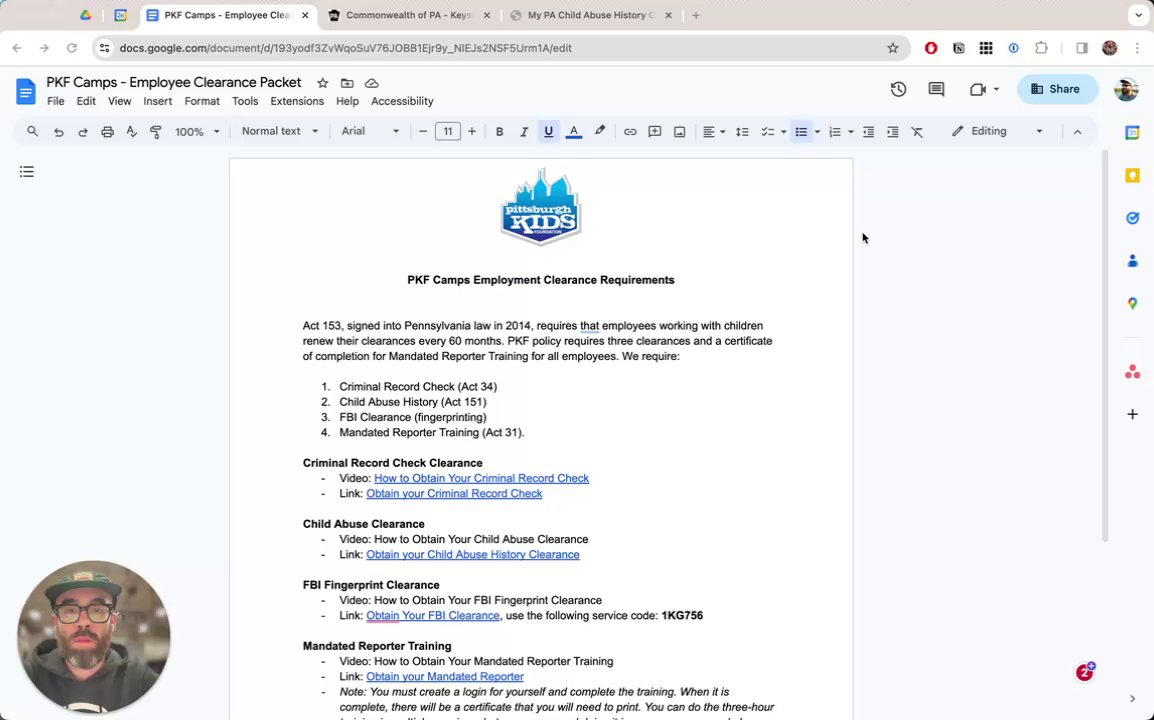The height and width of the screenshot is (720, 1154).
Task: Open the Insert menu
Action: (x=157, y=102)
